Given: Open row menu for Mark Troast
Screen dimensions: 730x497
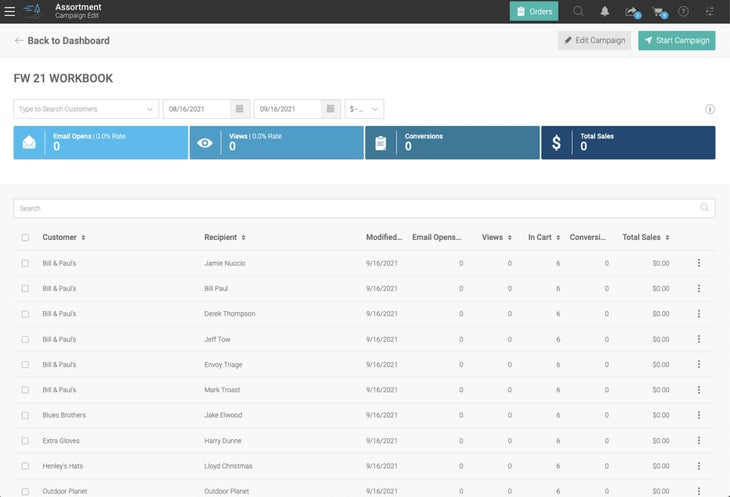Looking at the screenshot, I should [x=699, y=390].
